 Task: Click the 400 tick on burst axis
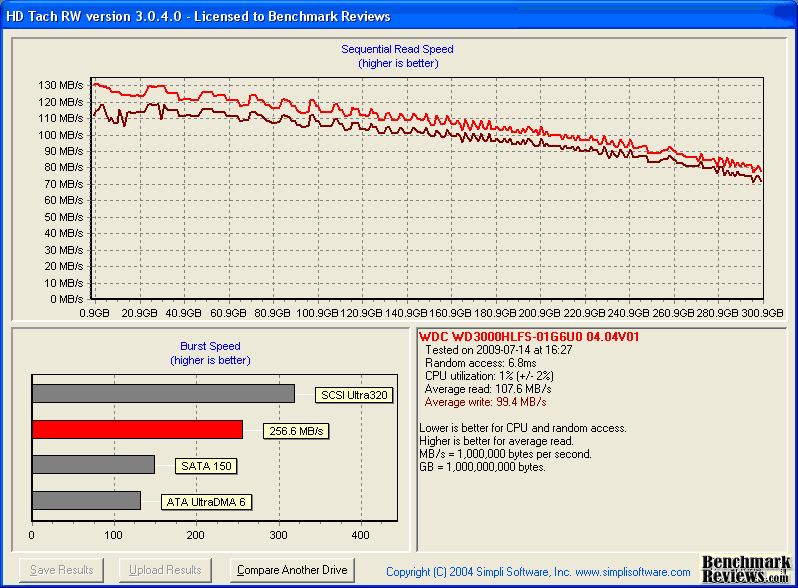point(361,535)
